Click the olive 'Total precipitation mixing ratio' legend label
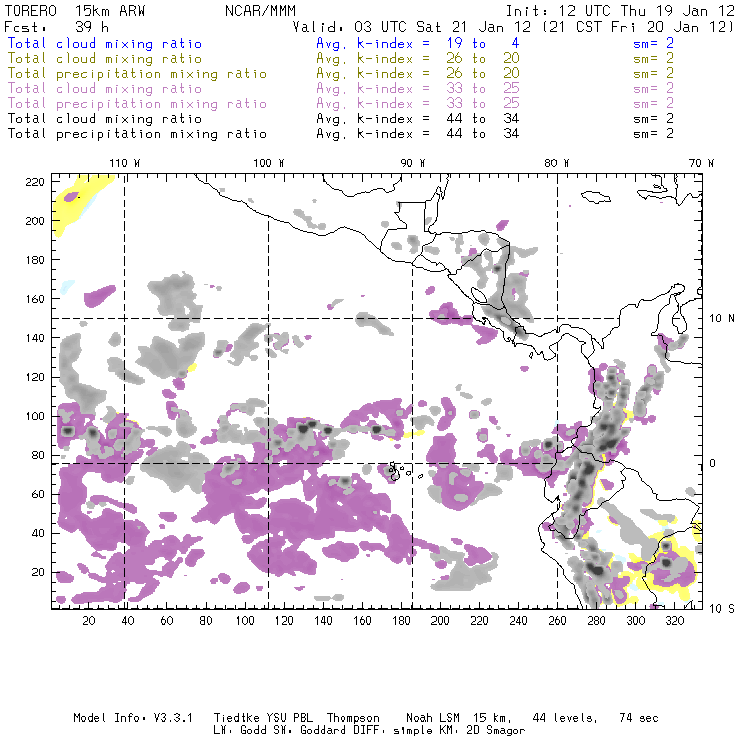740x740 pixels. click(x=137, y=74)
